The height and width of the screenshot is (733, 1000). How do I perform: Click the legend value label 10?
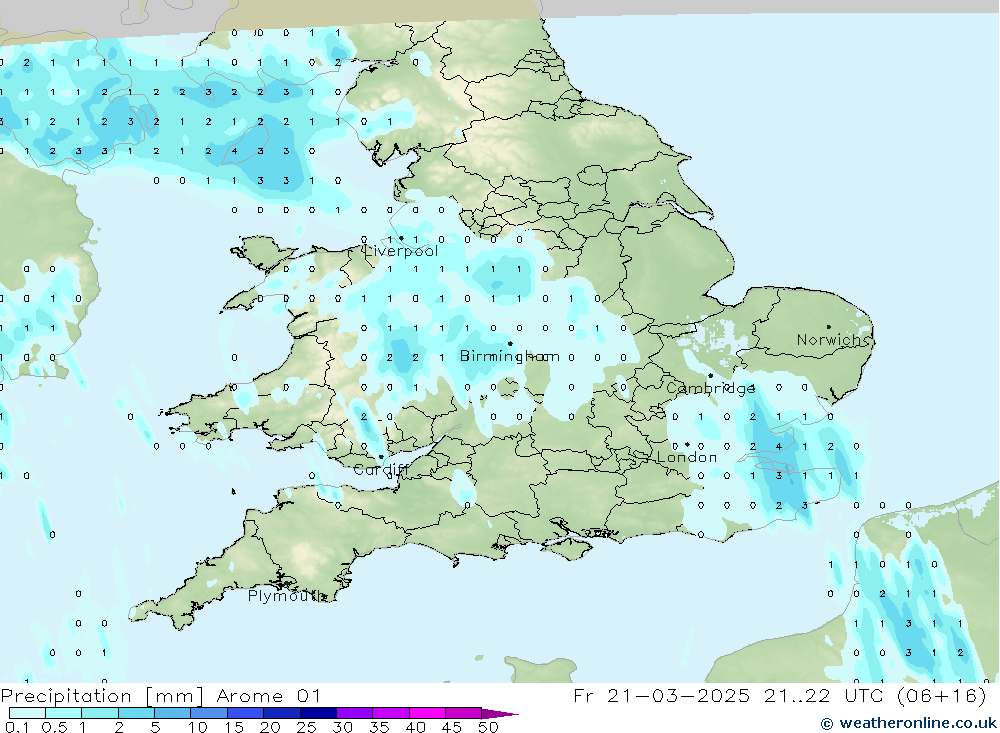197,727
